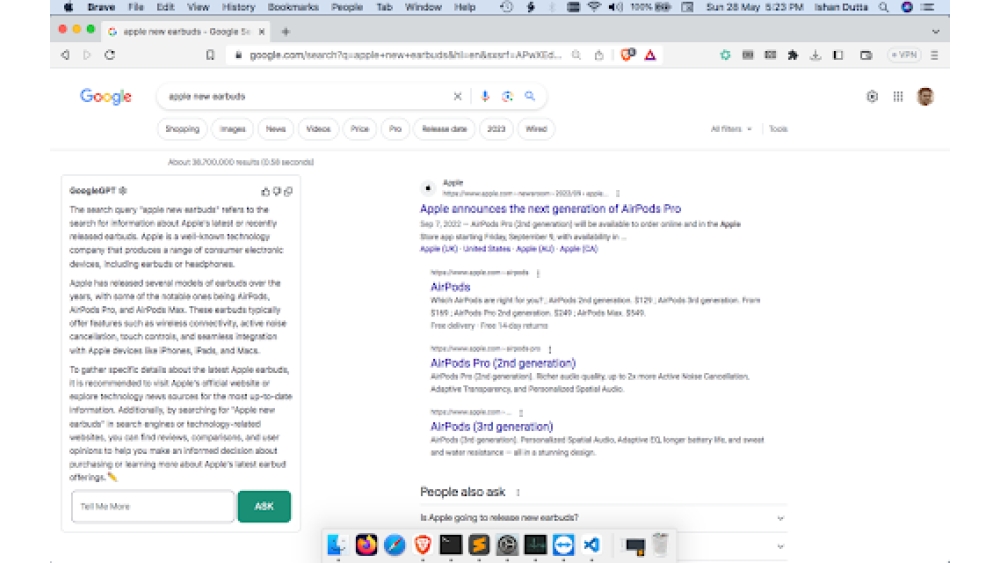Image resolution: width=1000 pixels, height=563 pixels.
Task: Open Sublime Text from the Dock
Action: coord(479,545)
